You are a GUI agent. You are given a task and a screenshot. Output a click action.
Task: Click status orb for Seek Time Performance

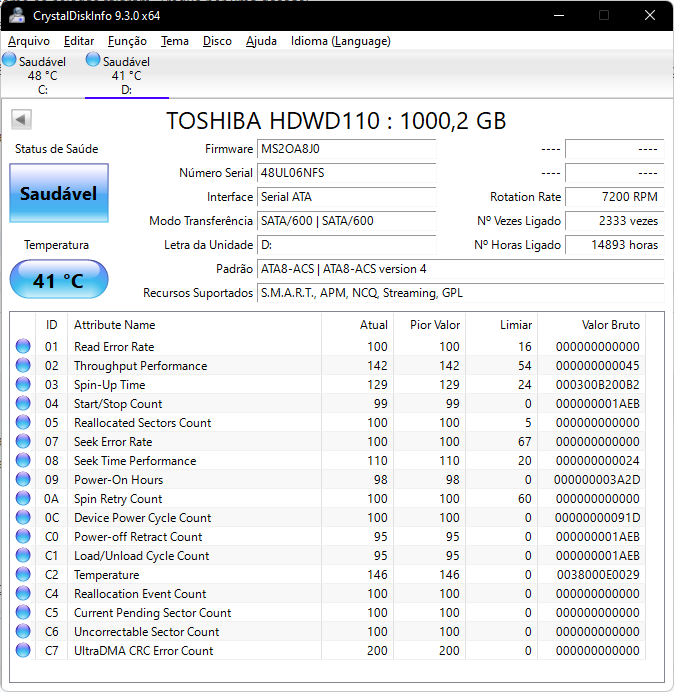point(23,460)
